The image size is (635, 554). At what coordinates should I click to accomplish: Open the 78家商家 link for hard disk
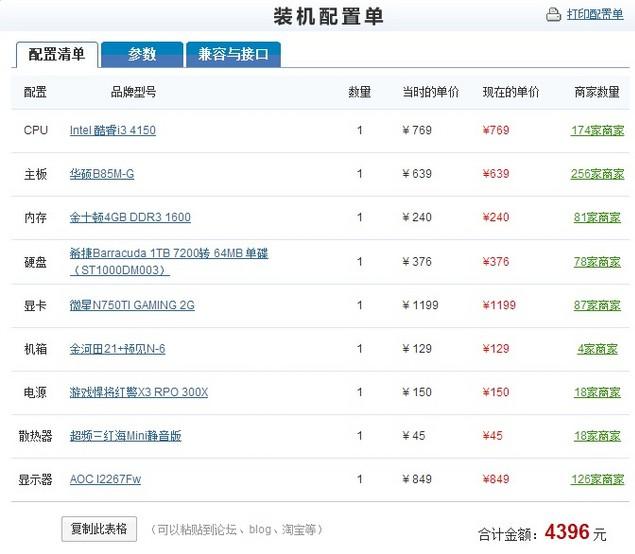[x=597, y=262]
